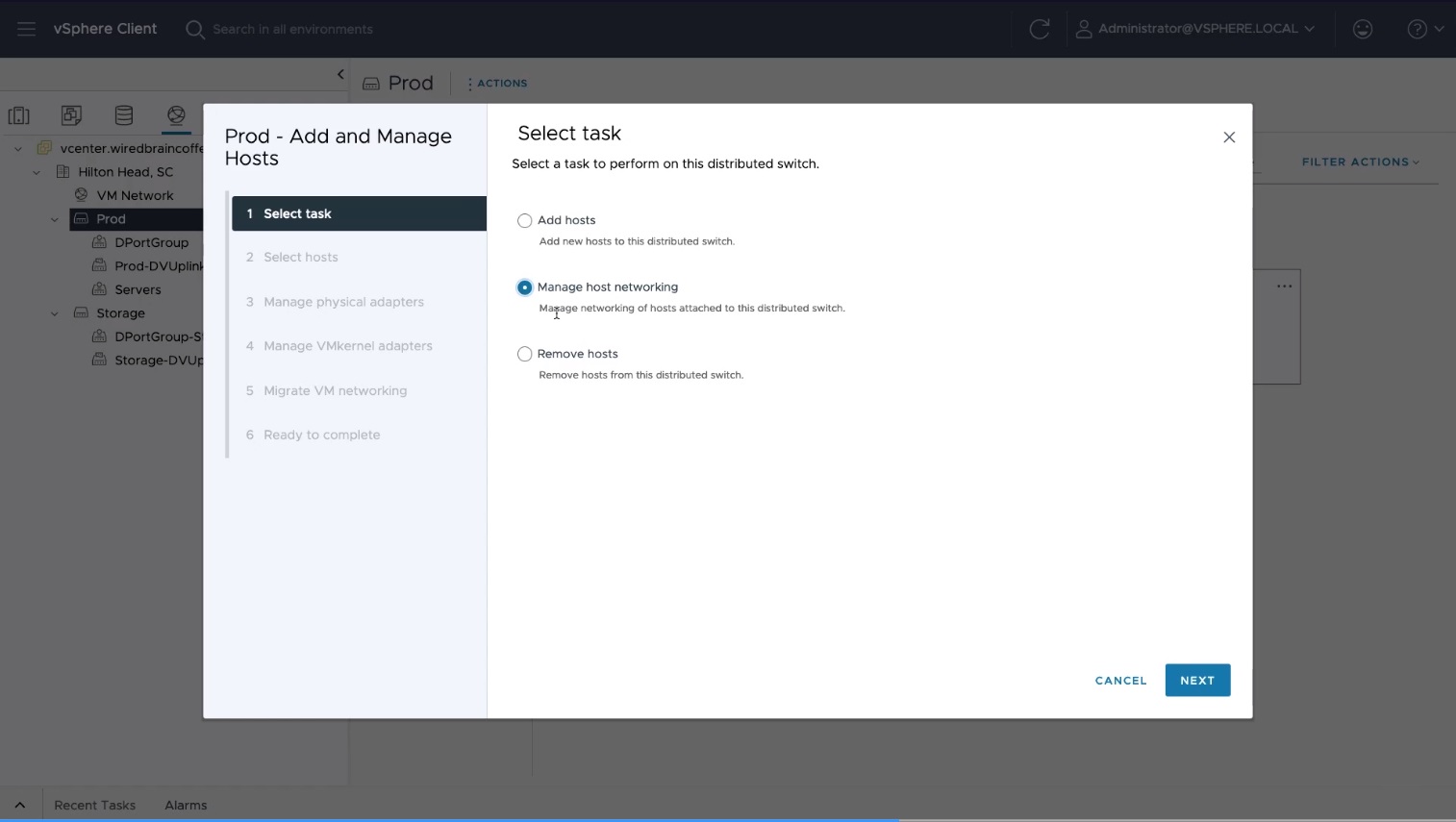
Task: Open Hosts and Clusters inventory view
Action: point(19,115)
